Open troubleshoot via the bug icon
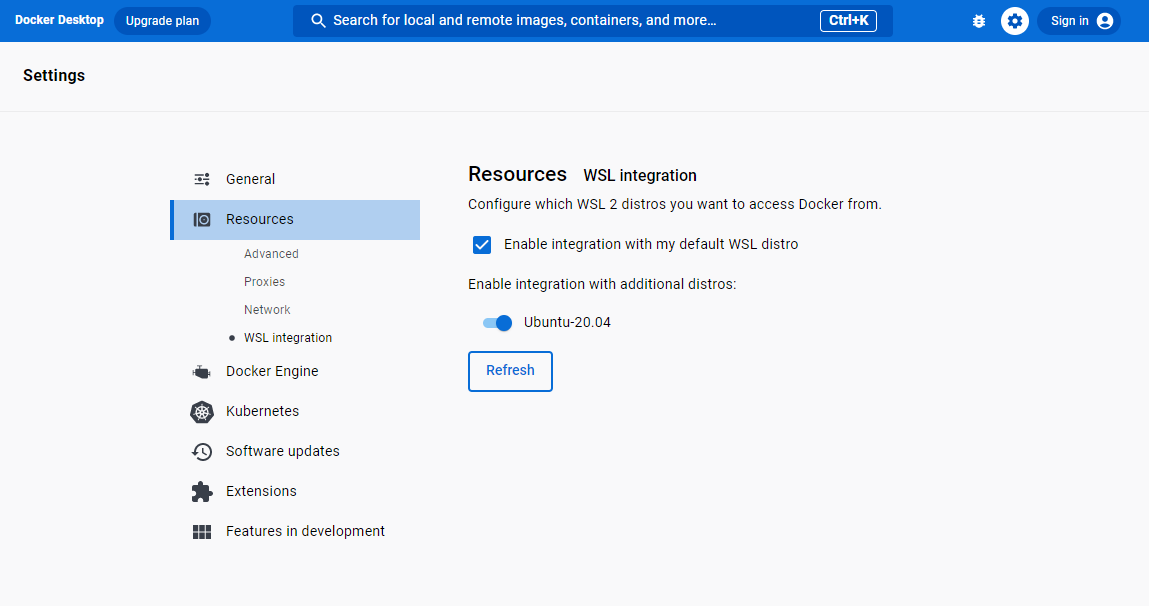 pos(978,21)
